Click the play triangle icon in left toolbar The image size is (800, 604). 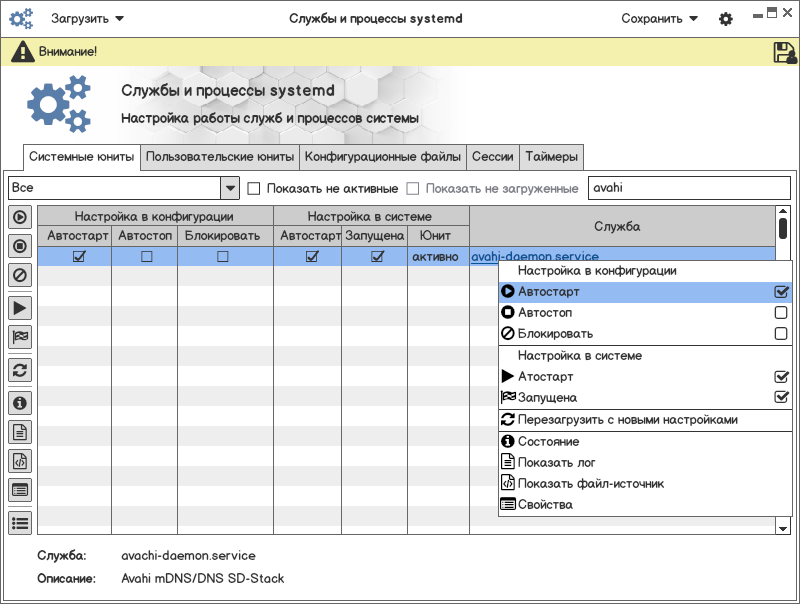click(x=20, y=308)
